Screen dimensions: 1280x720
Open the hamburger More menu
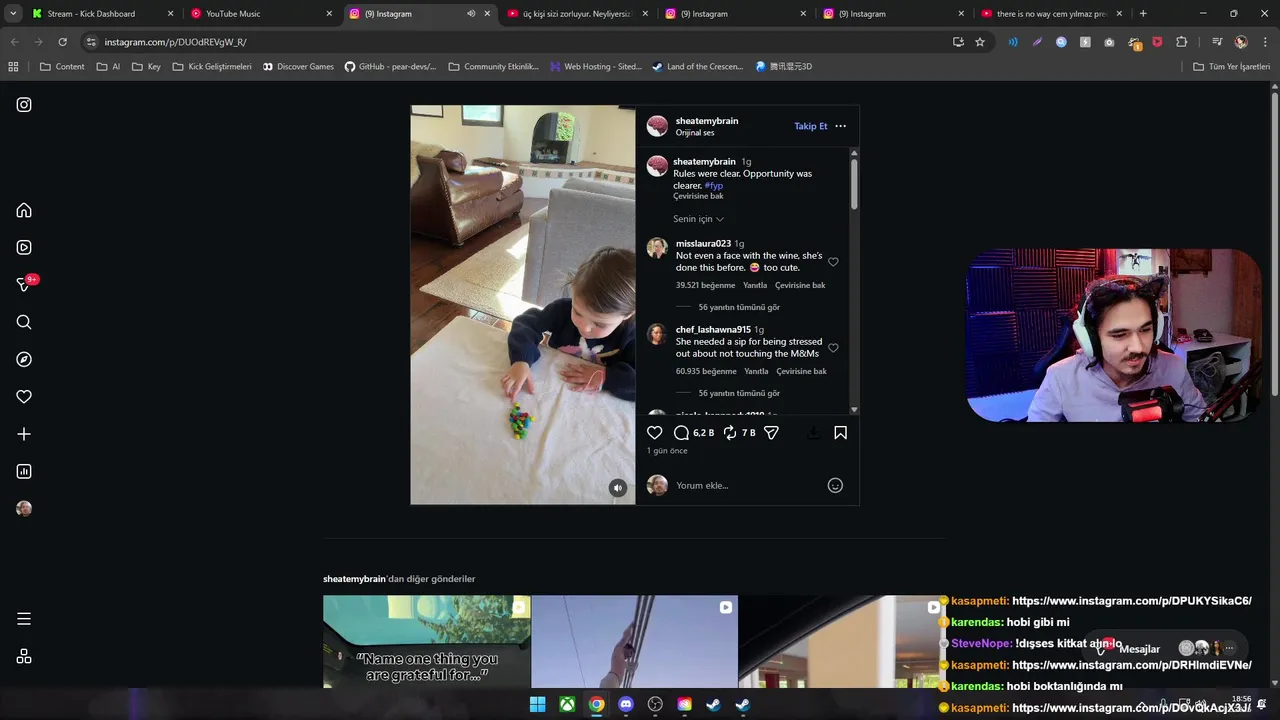pyautogui.click(x=24, y=619)
